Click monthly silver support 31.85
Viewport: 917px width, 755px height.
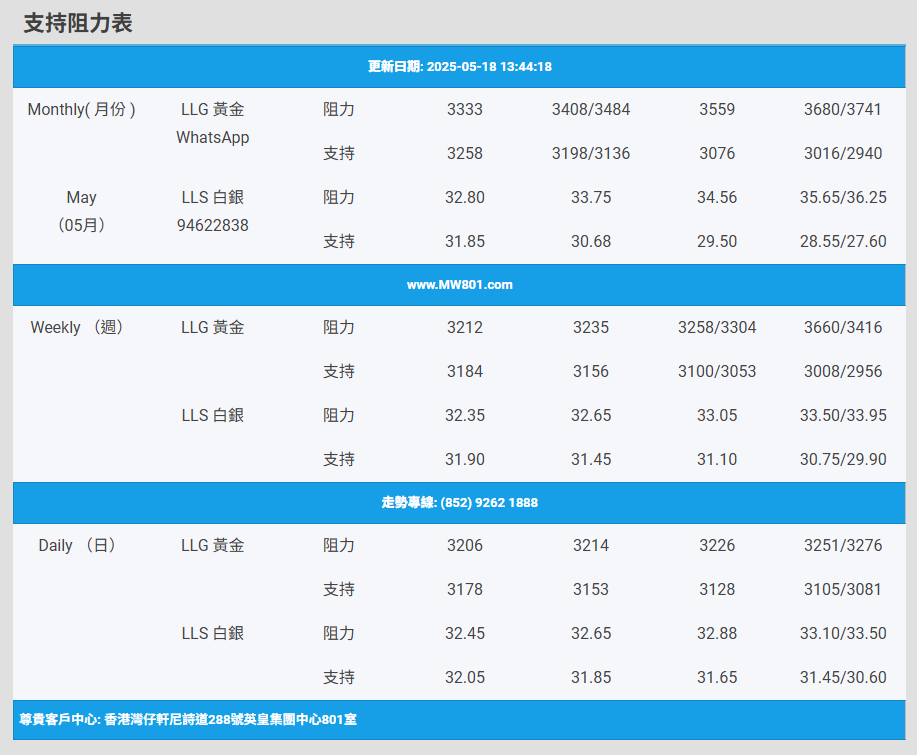pos(465,242)
